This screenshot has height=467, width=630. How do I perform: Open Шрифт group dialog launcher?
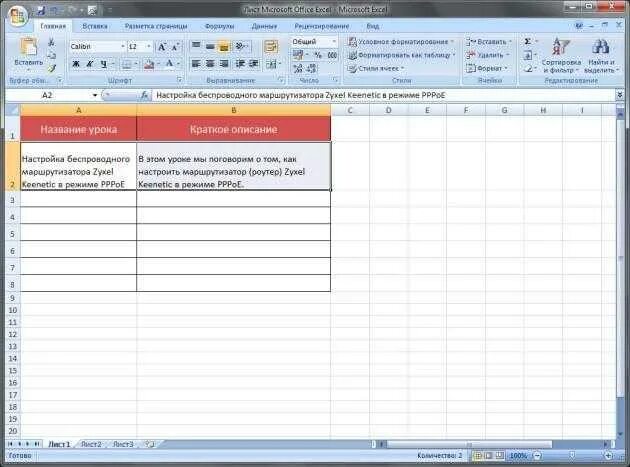coord(180,80)
